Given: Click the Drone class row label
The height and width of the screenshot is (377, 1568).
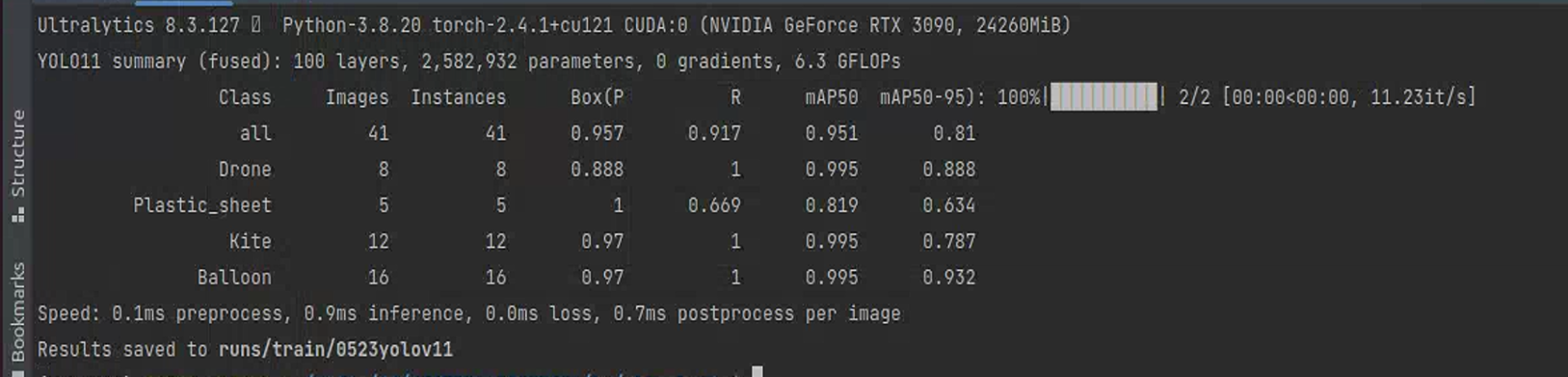Looking at the screenshot, I should 245,170.
